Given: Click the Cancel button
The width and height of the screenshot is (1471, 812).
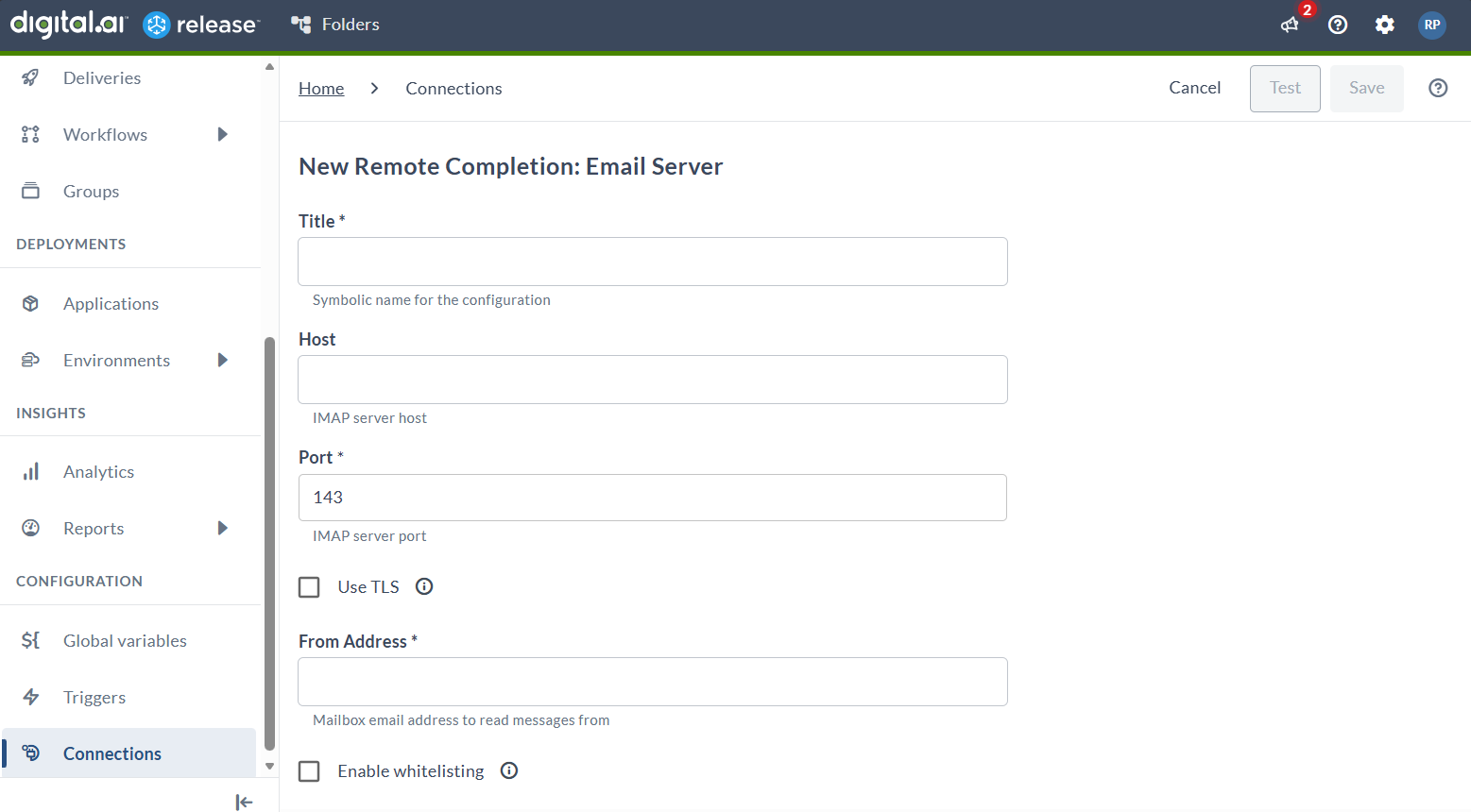Looking at the screenshot, I should (x=1194, y=87).
